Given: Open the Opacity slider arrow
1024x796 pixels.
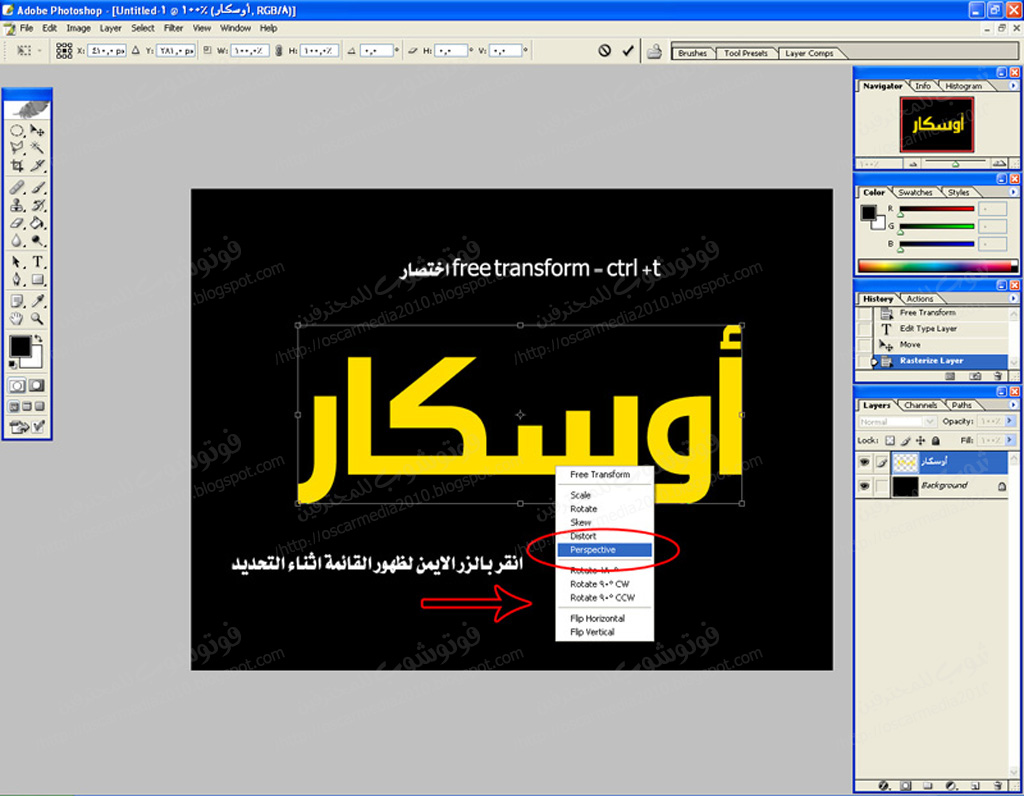Looking at the screenshot, I should pyautogui.click(x=1010, y=422).
